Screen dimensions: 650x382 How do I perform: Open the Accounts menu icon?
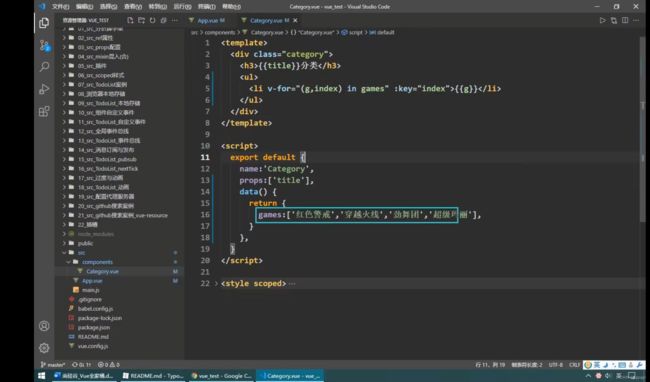click(x=44, y=326)
